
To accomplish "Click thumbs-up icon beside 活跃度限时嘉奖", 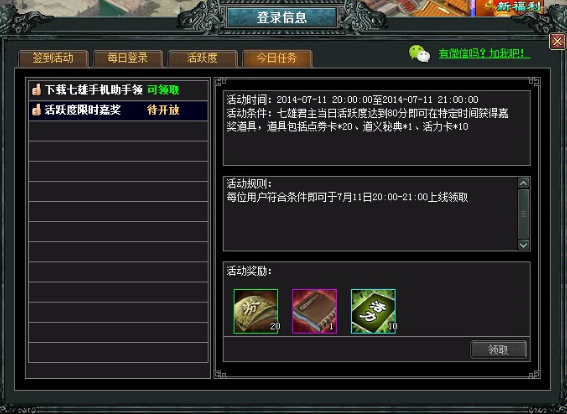I will click(36, 110).
